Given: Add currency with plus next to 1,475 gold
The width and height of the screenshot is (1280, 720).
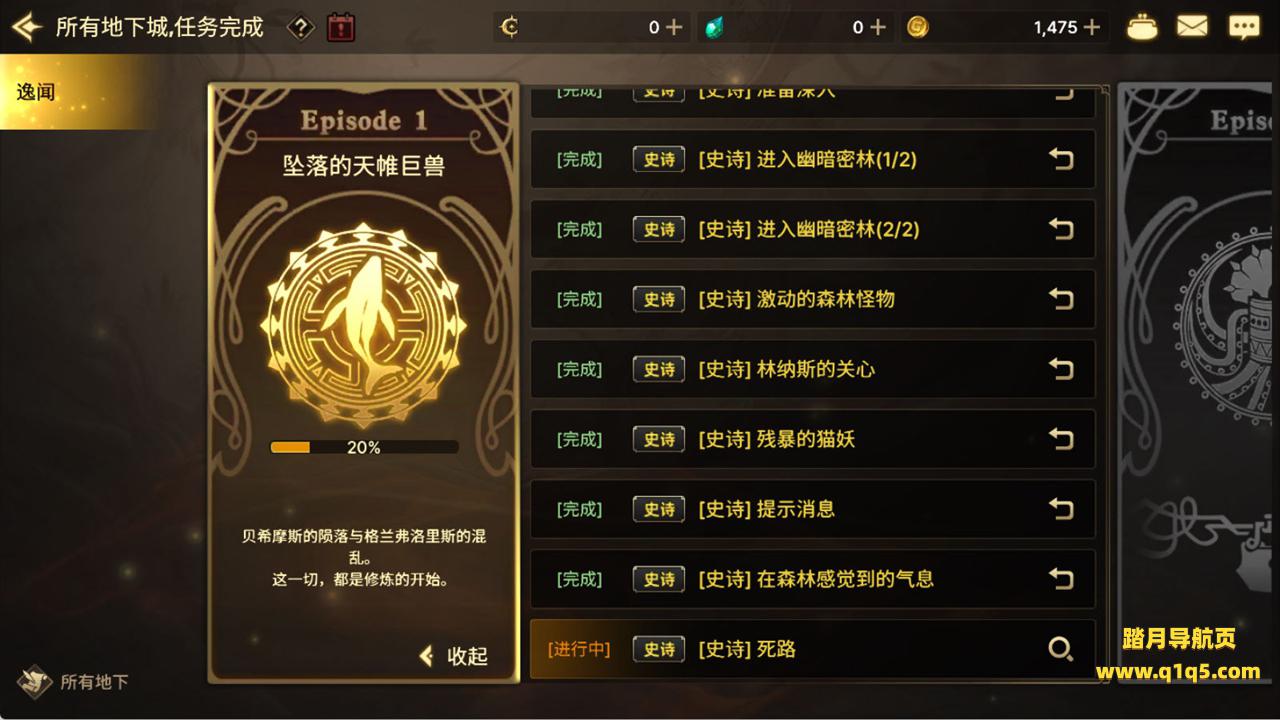Looking at the screenshot, I should (x=1091, y=28).
